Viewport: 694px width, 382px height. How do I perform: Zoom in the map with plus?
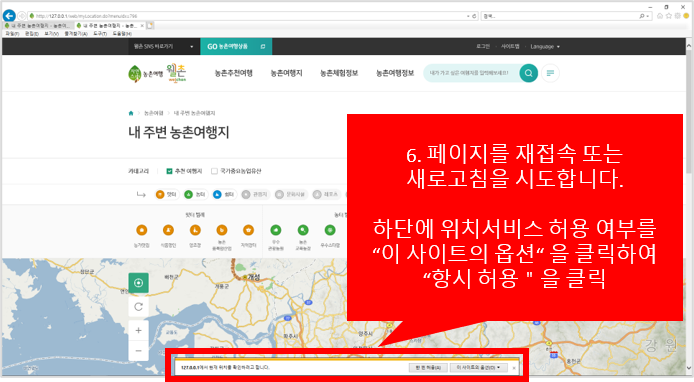pos(139,331)
